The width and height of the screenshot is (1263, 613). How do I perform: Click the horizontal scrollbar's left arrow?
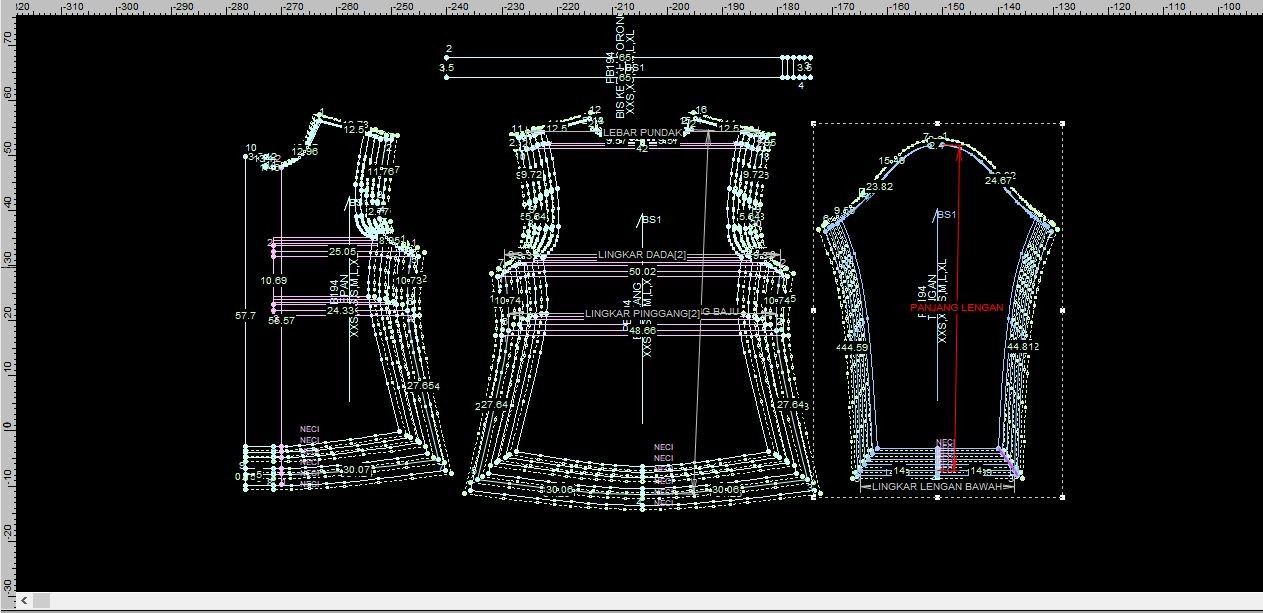point(43,601)
